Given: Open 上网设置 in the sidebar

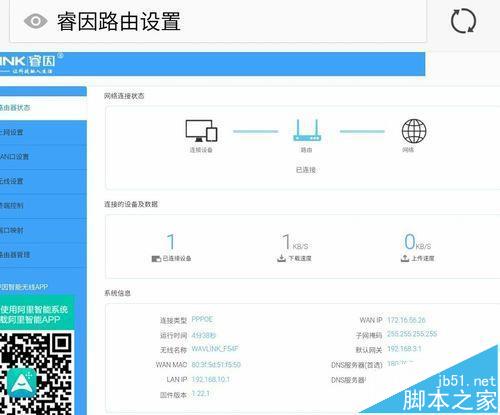Looking at the screenshot, I should point(43,132).
